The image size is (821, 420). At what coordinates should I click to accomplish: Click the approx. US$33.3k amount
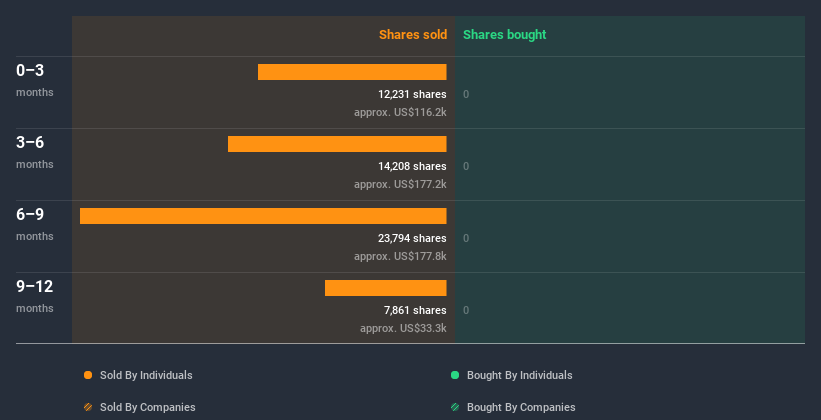pos(403,328)
